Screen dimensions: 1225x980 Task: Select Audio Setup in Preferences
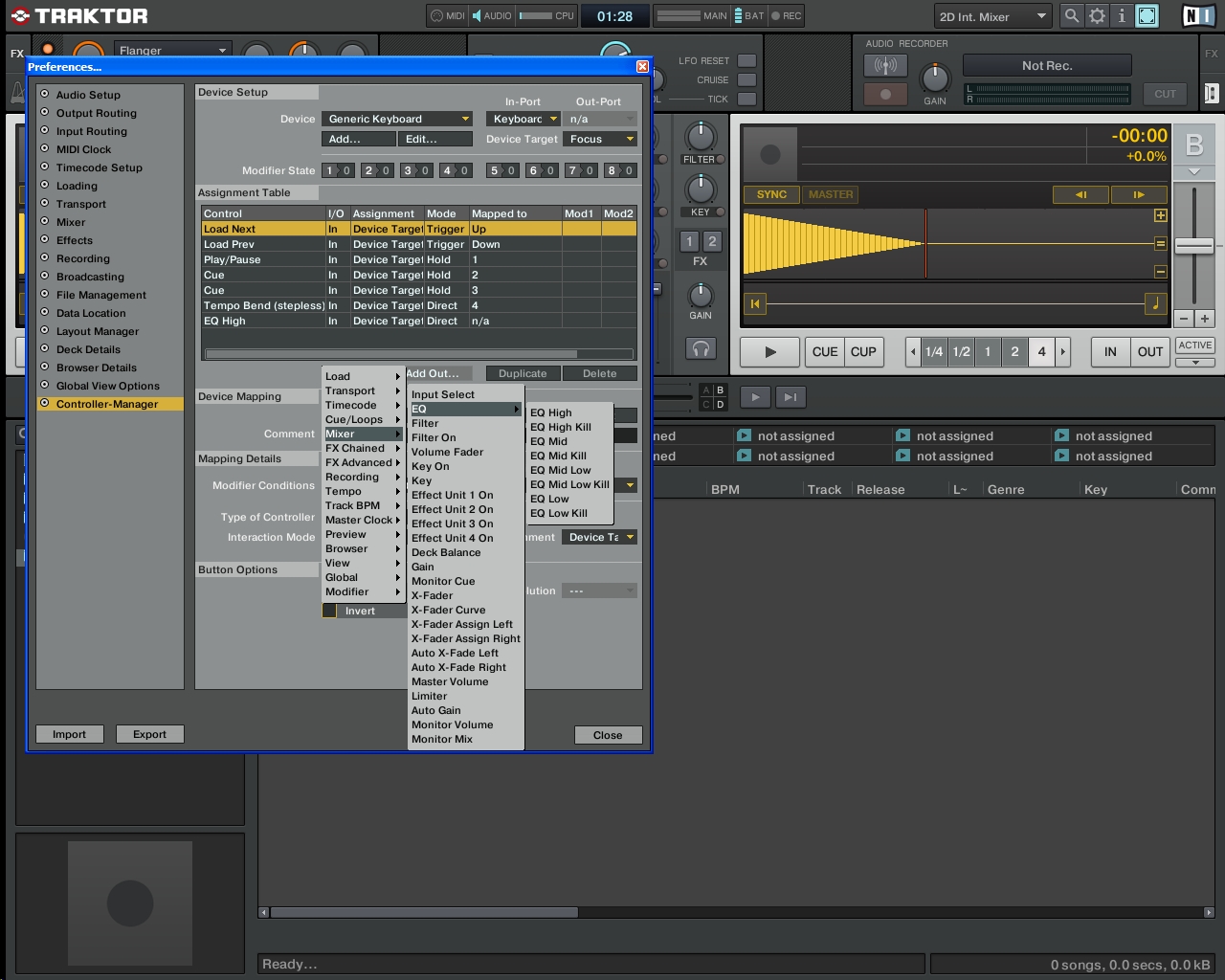[88, 95]
